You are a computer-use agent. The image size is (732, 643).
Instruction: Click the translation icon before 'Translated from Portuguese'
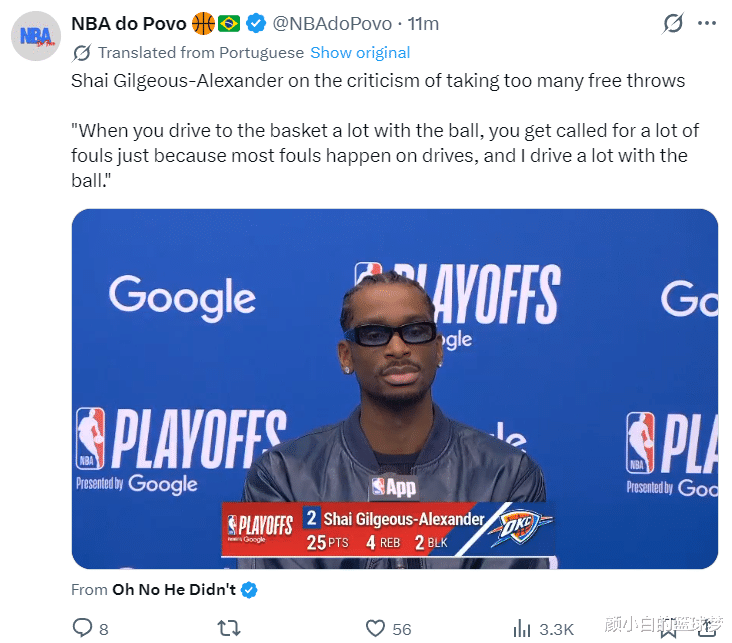82,52
